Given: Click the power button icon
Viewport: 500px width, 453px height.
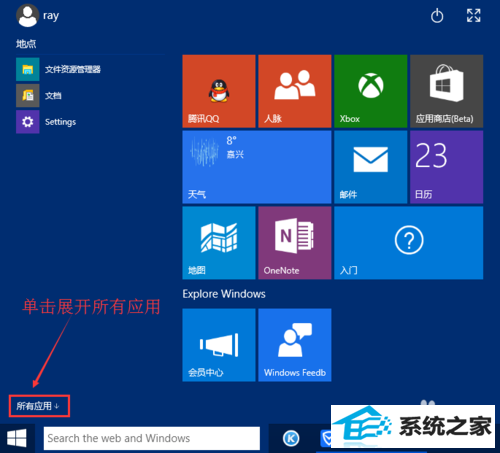Looking at the screenshot, I should [x=437, y=16].
